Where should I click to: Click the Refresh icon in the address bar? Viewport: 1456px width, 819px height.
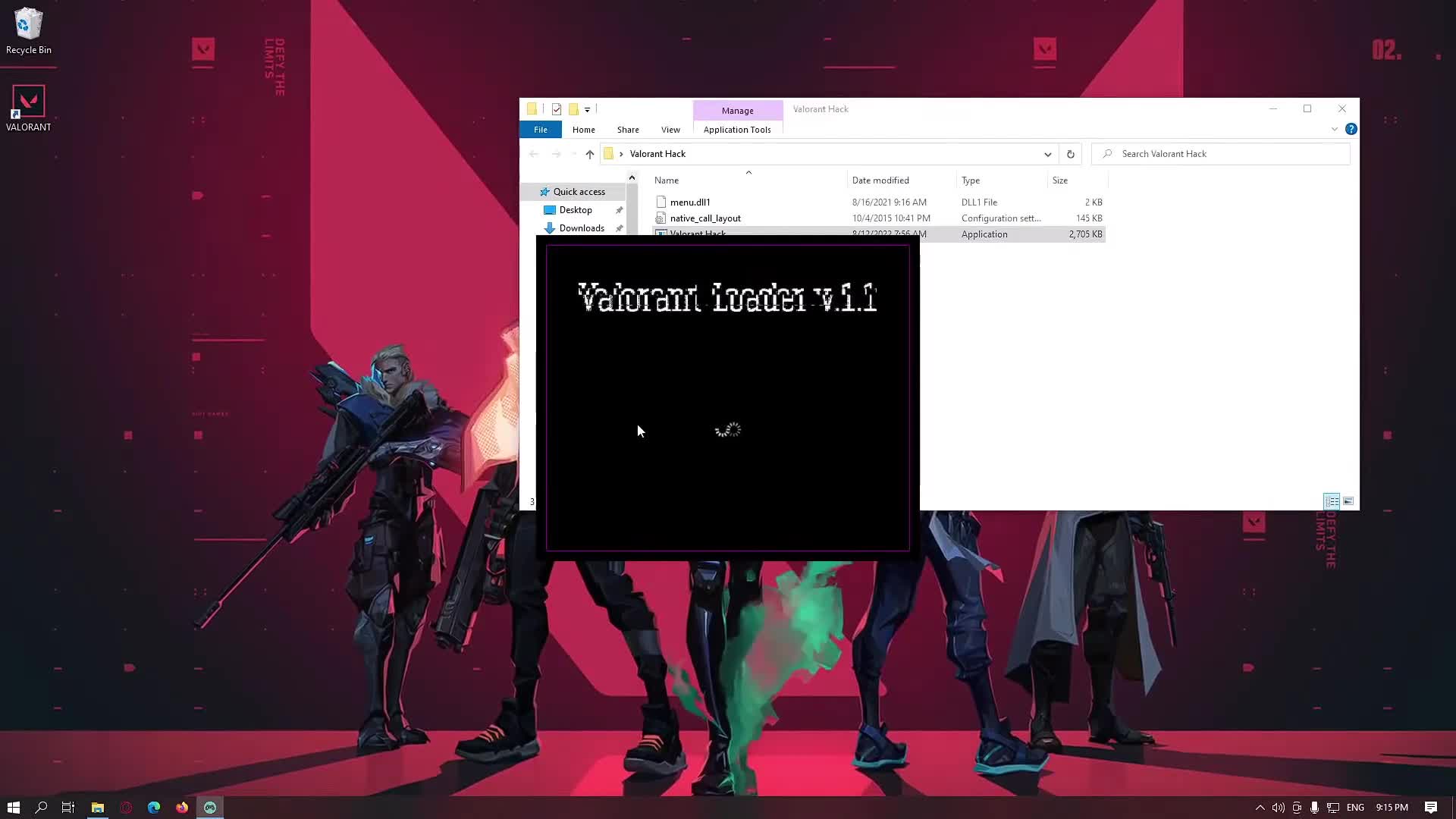coord(1070,153)
